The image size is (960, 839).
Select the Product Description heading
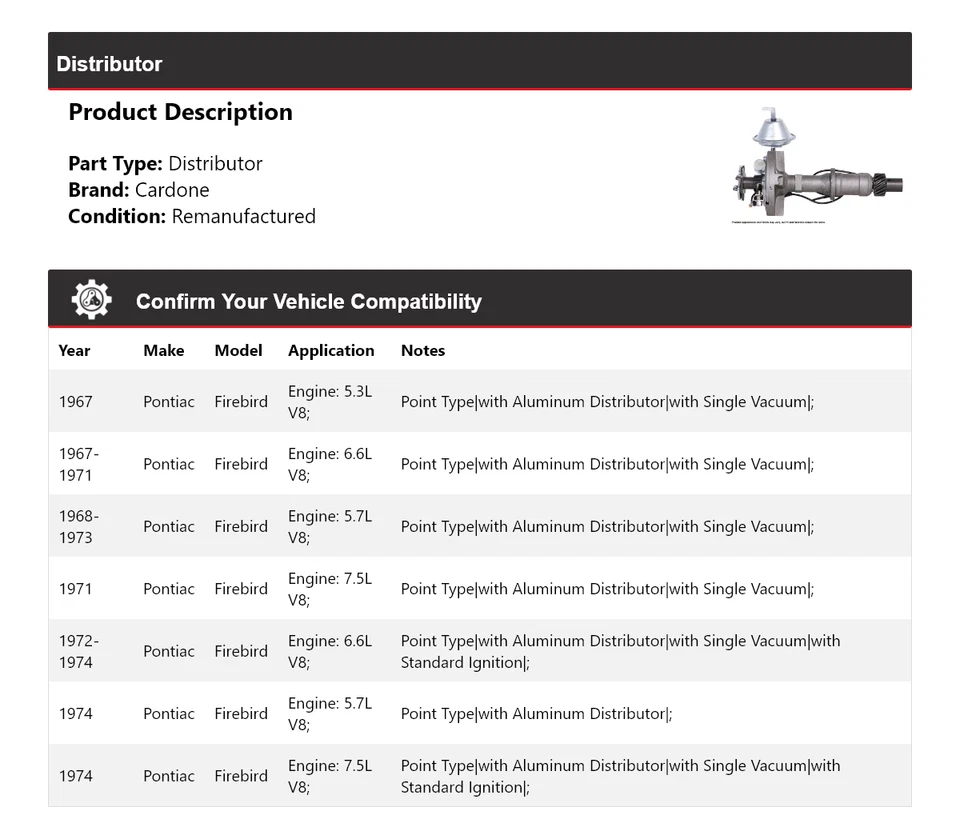(180, 112)
